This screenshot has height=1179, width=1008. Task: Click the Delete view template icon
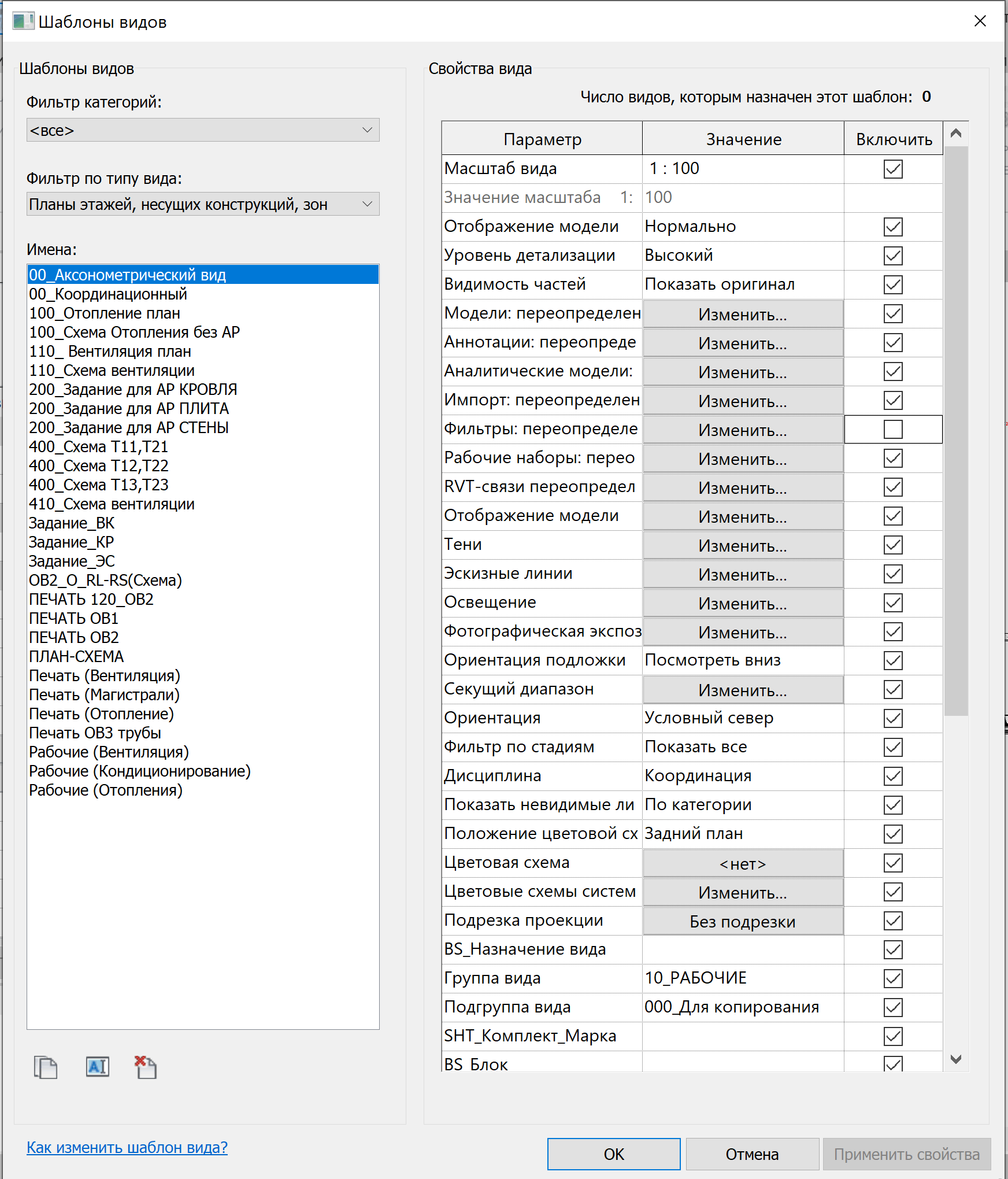coord(146,1067)
